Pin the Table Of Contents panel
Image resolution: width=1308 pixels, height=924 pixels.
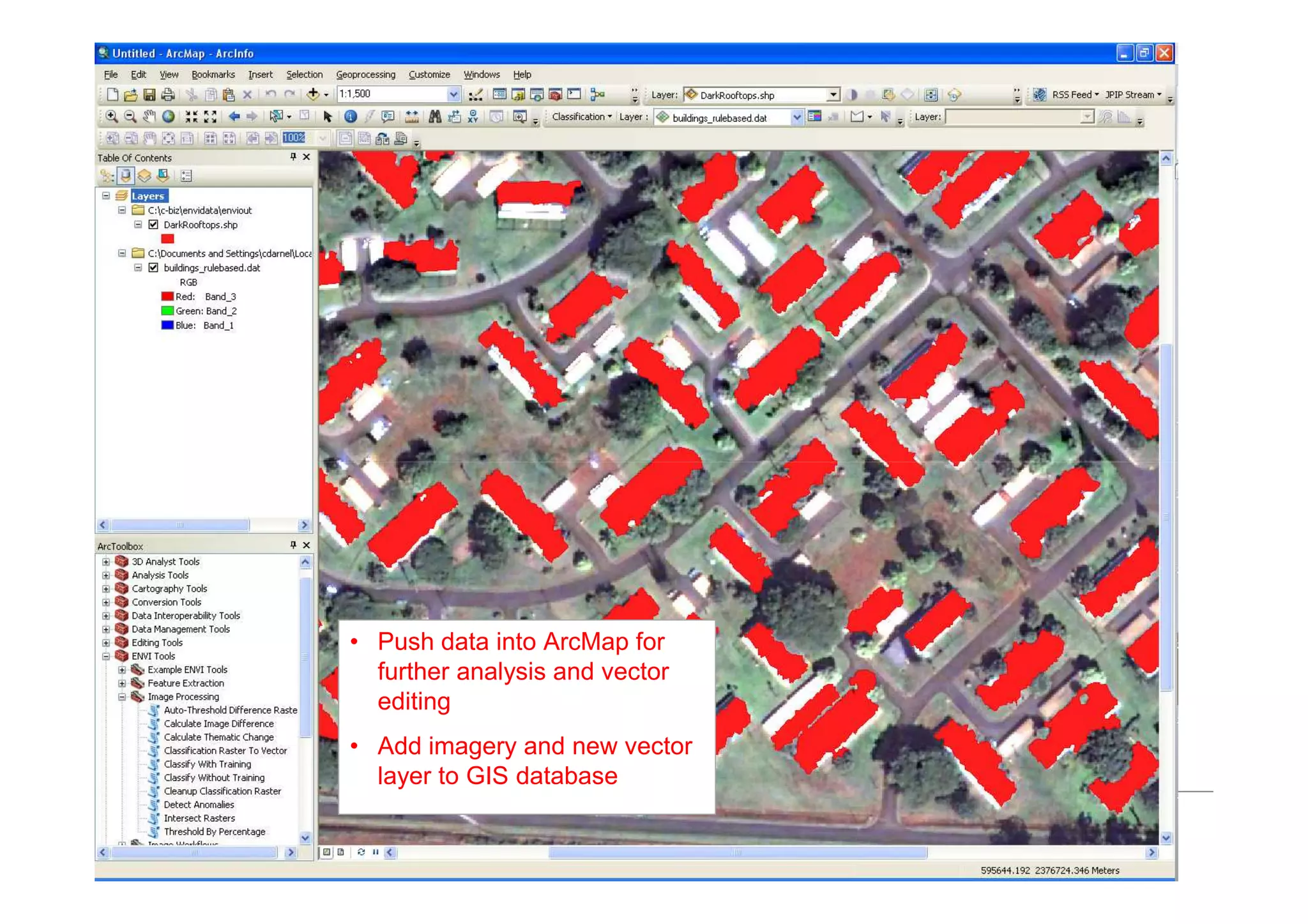coord(293,156)
